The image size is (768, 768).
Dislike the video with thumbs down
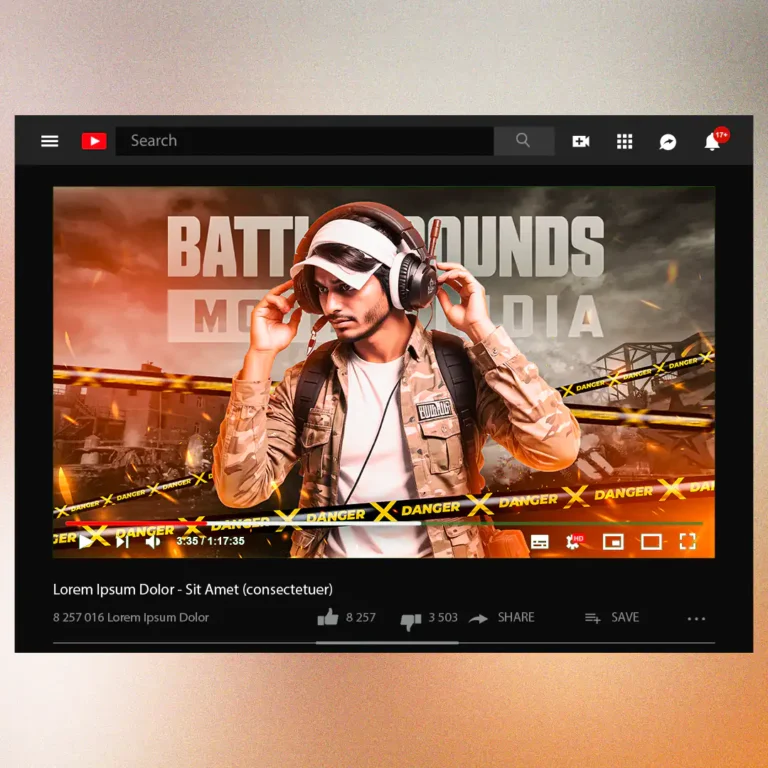(x=410, y=620)
